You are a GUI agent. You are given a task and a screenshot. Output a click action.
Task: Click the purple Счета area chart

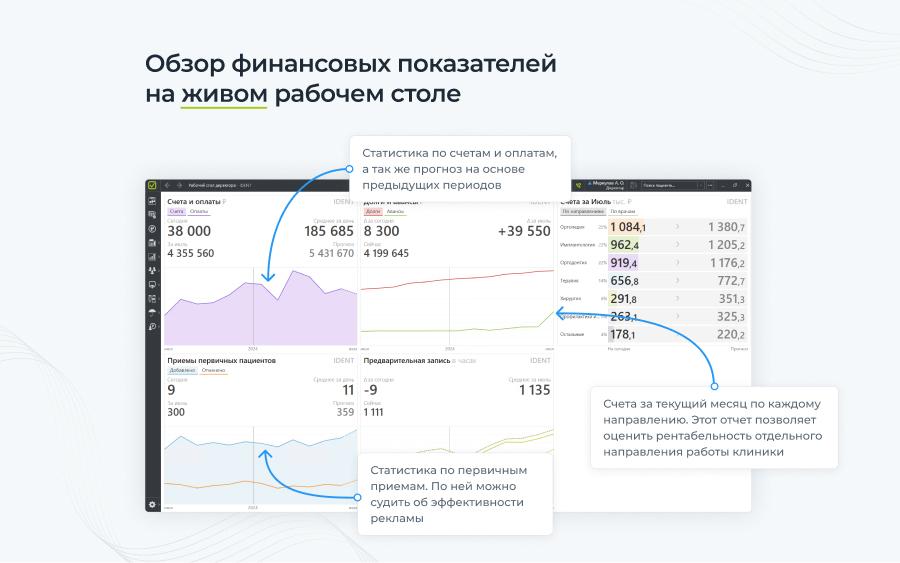pos(260,307)
